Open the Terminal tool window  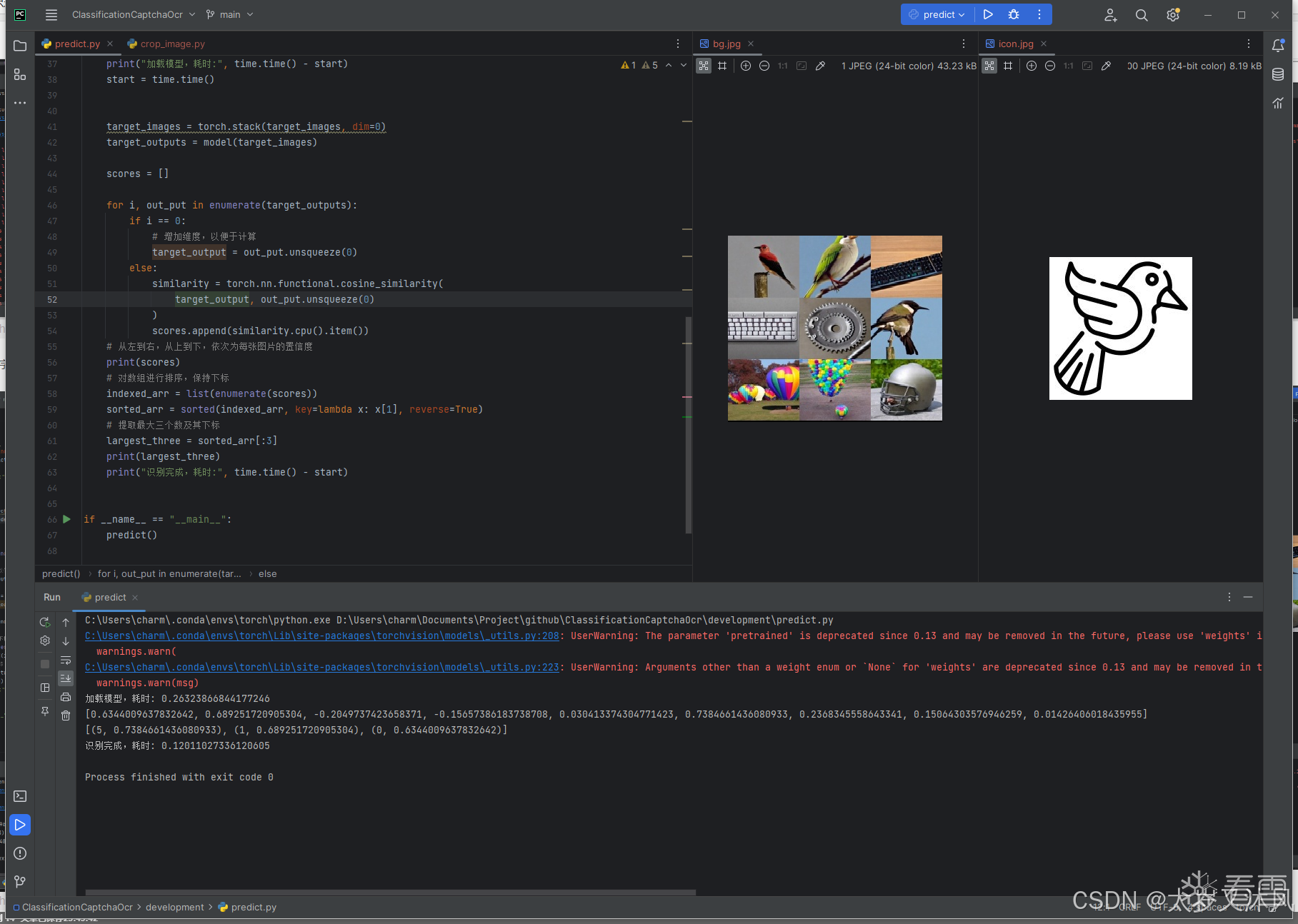(20, 796)
